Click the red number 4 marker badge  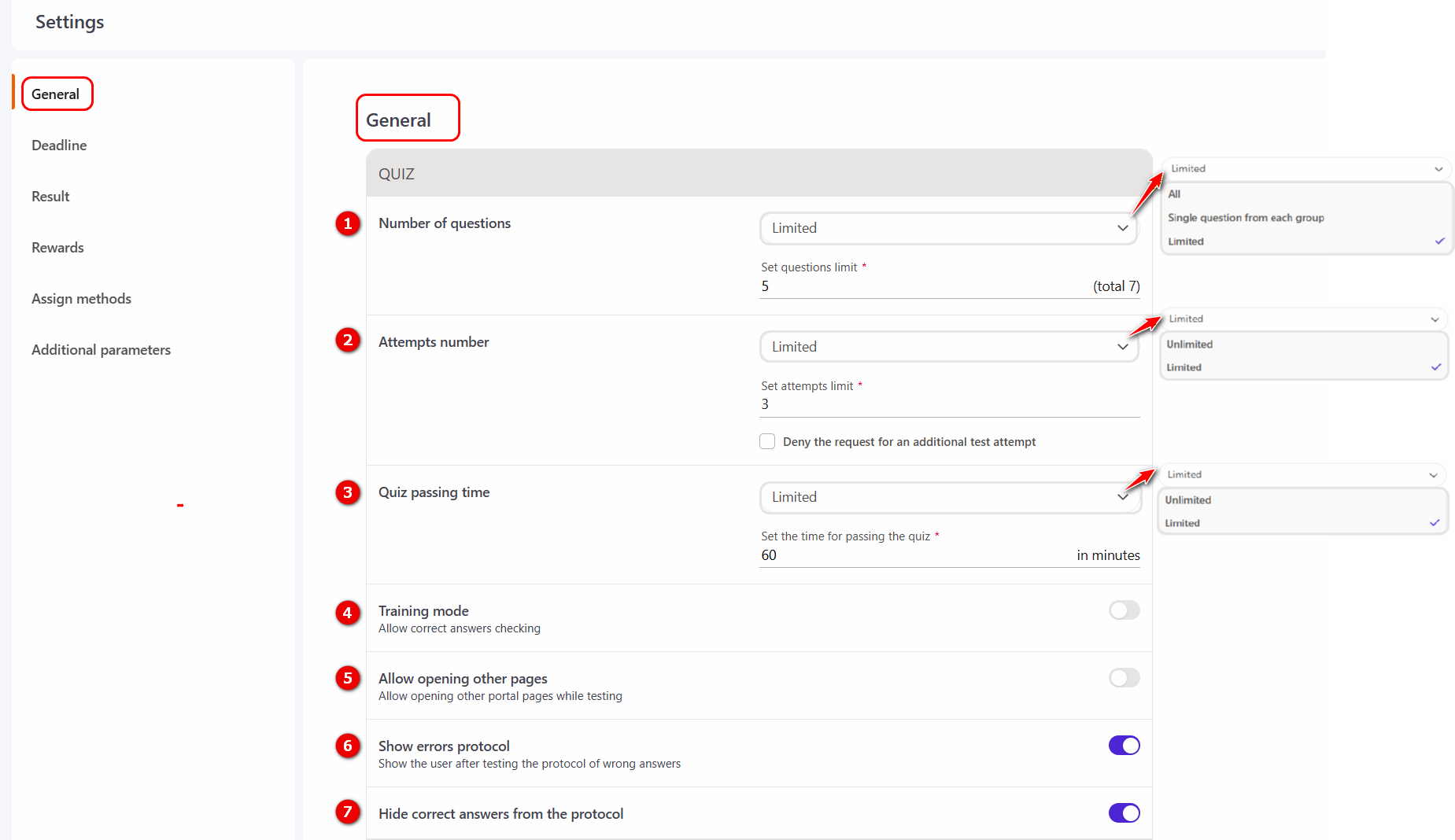click(x=348, y=613)
